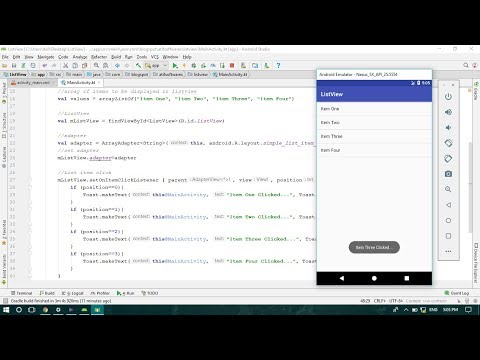The width and height of the screenshot is (480, 360).
Task: Open the File menu
Action: click(x=5, y=57)
